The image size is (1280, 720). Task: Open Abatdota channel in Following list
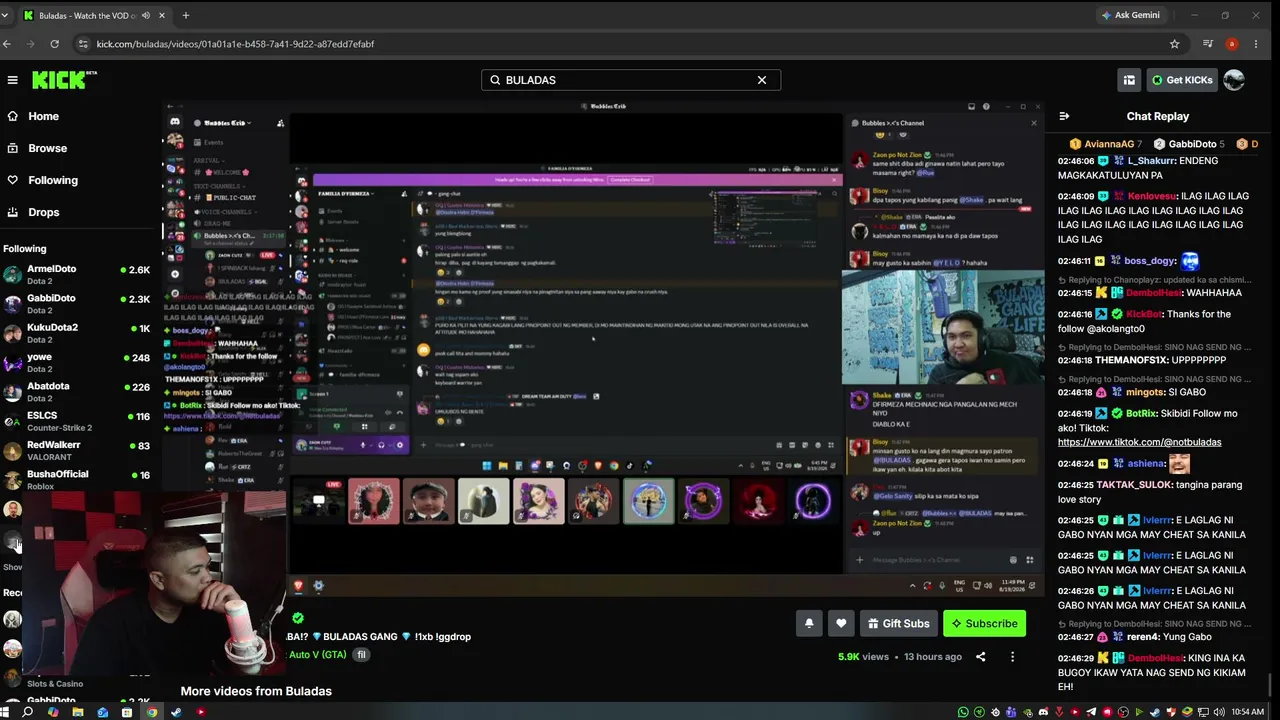pos(76,392)
